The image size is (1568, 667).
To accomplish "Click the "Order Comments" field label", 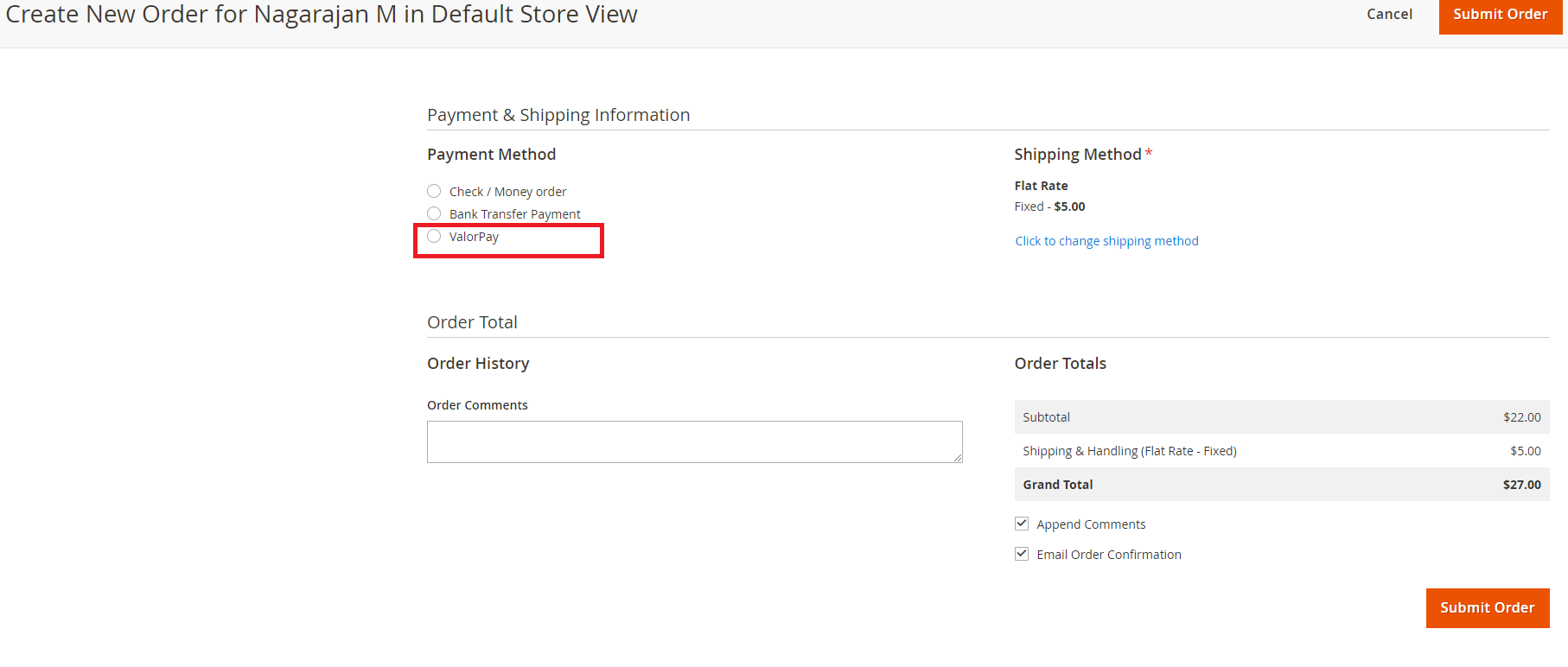I will point(477,405).
